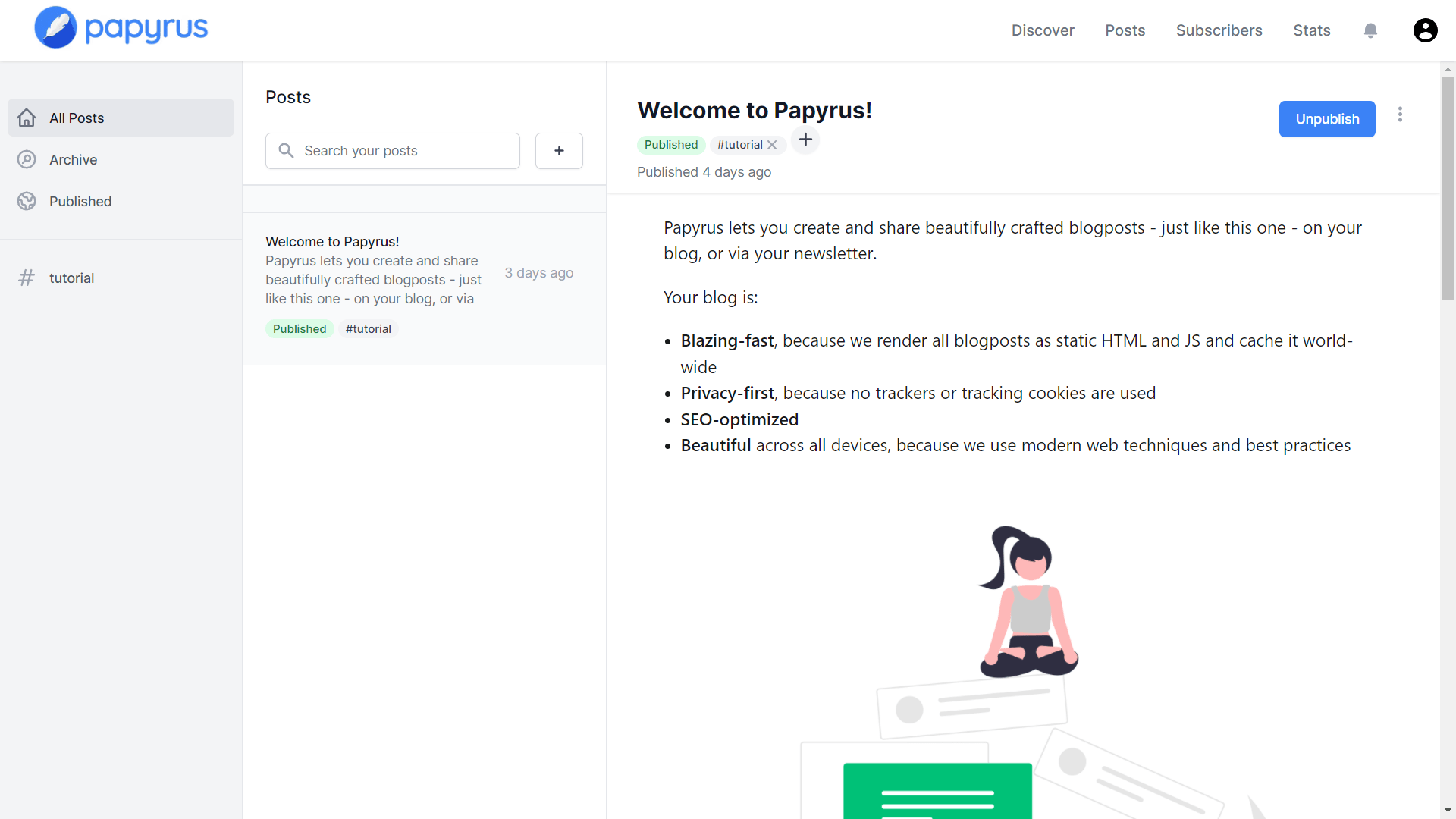This screenshot has width=1456, height=819.
Task: Select Archive in sidebar
Action: [121, 159]
